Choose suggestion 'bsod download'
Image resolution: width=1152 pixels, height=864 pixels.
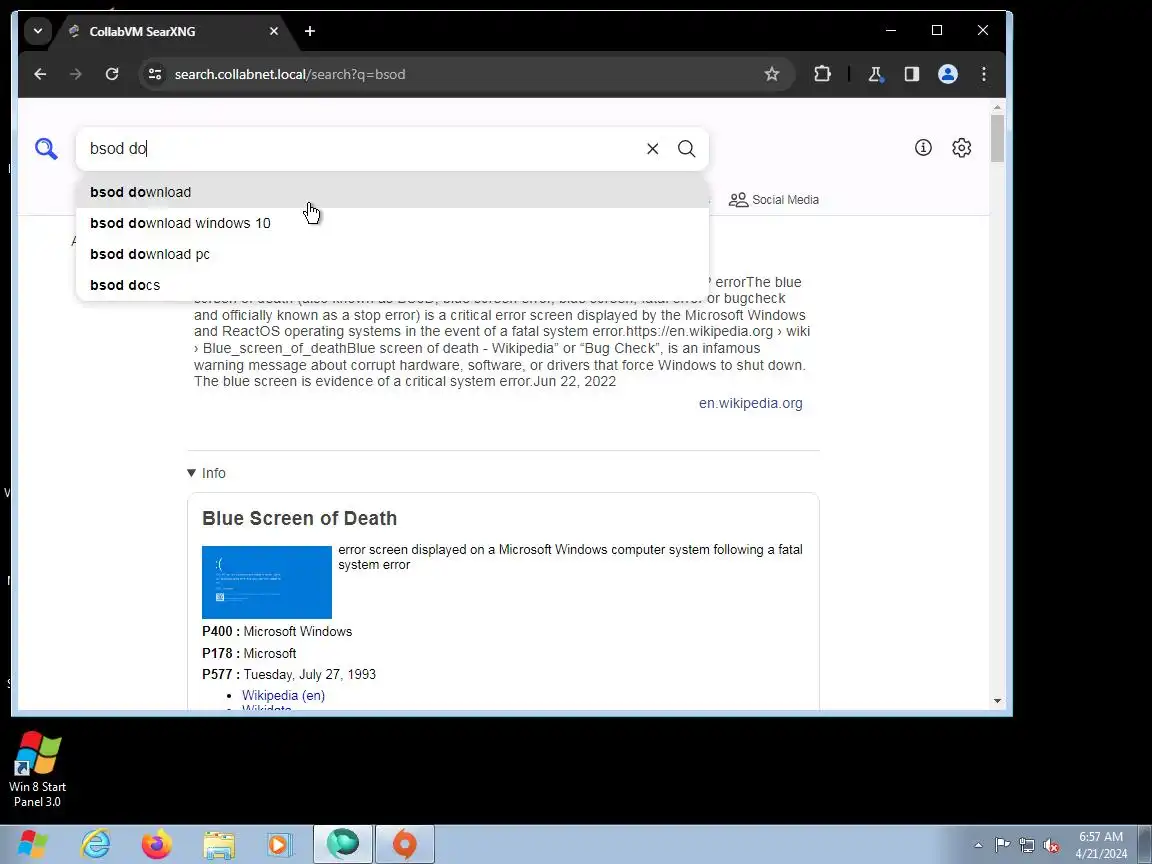point(392,192)
